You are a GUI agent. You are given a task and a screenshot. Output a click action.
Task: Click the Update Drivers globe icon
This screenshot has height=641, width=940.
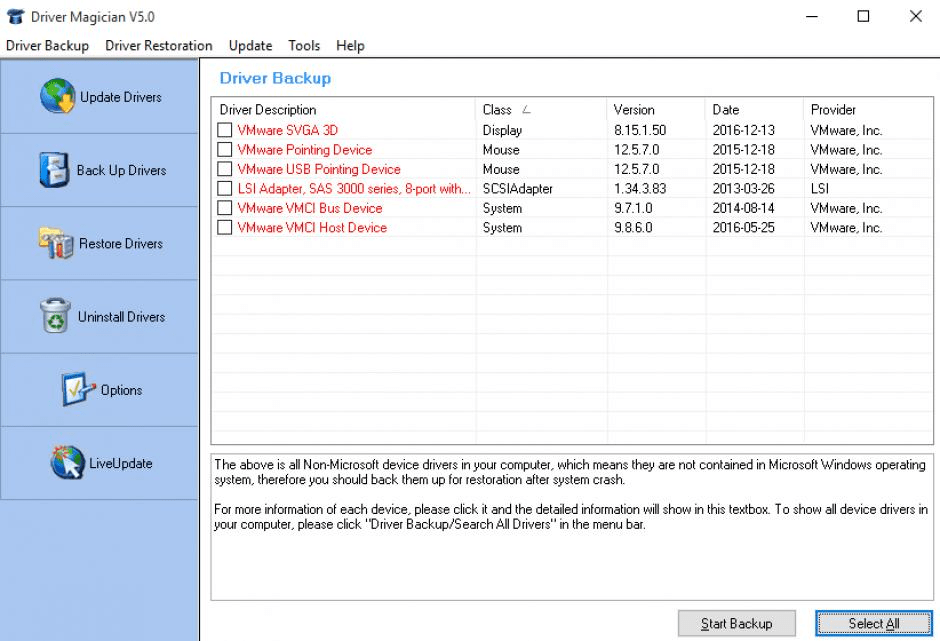58,97
